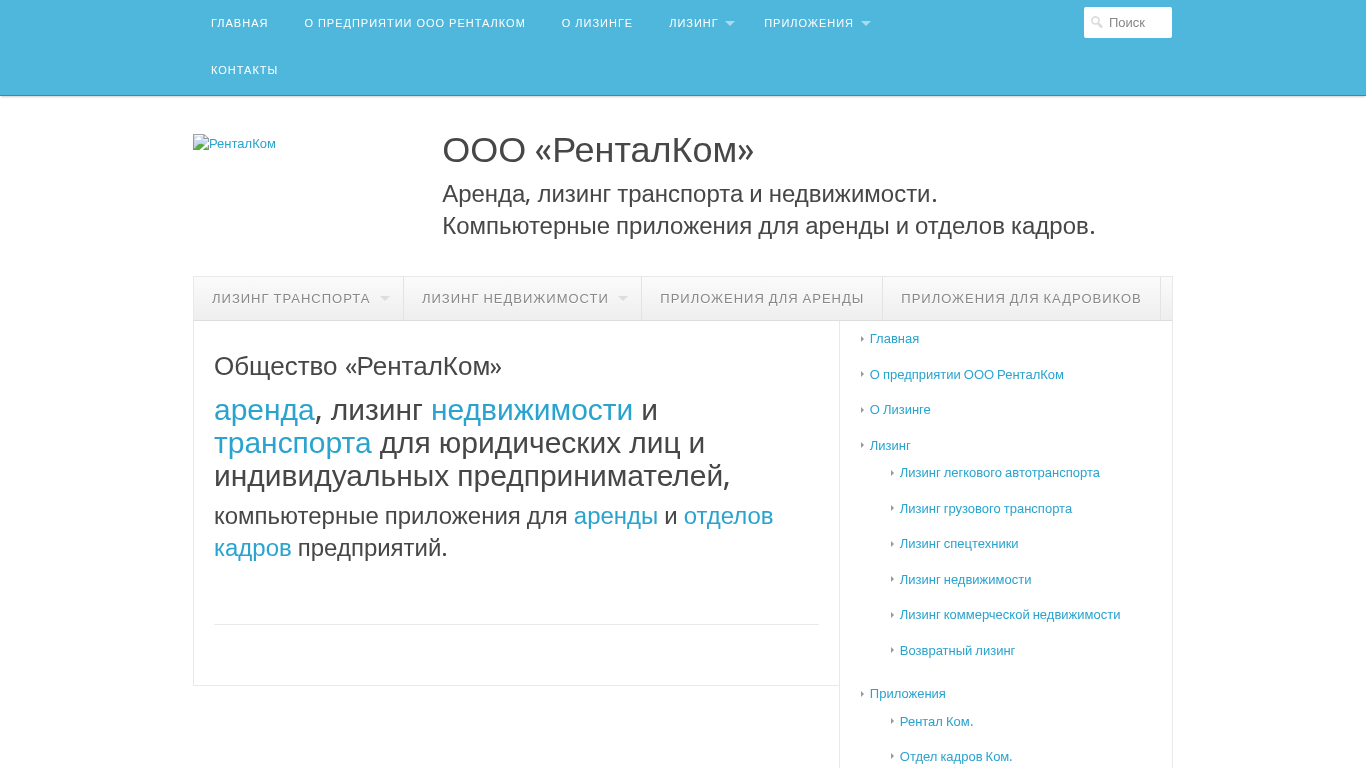Click the аренда link in the heading
The height and width of the screenshot is (768, 1366).
click(x=264, y=410)
